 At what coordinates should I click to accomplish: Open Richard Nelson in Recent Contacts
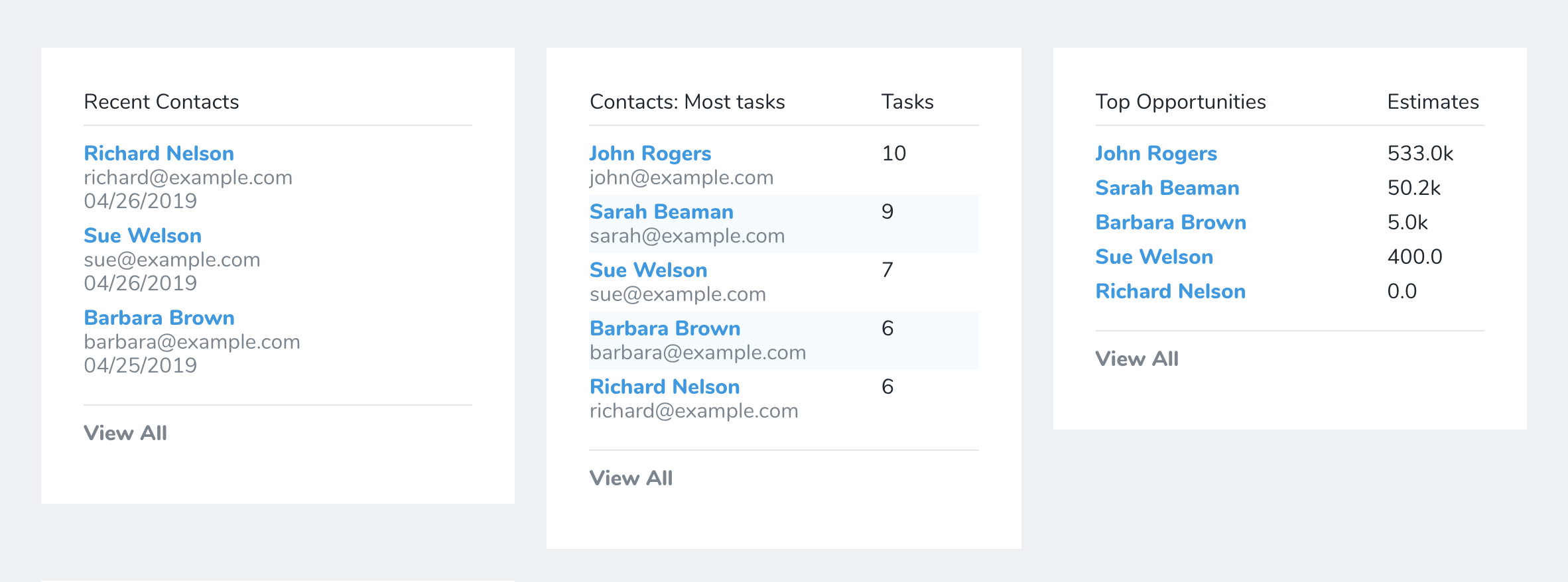coord(159,154)
